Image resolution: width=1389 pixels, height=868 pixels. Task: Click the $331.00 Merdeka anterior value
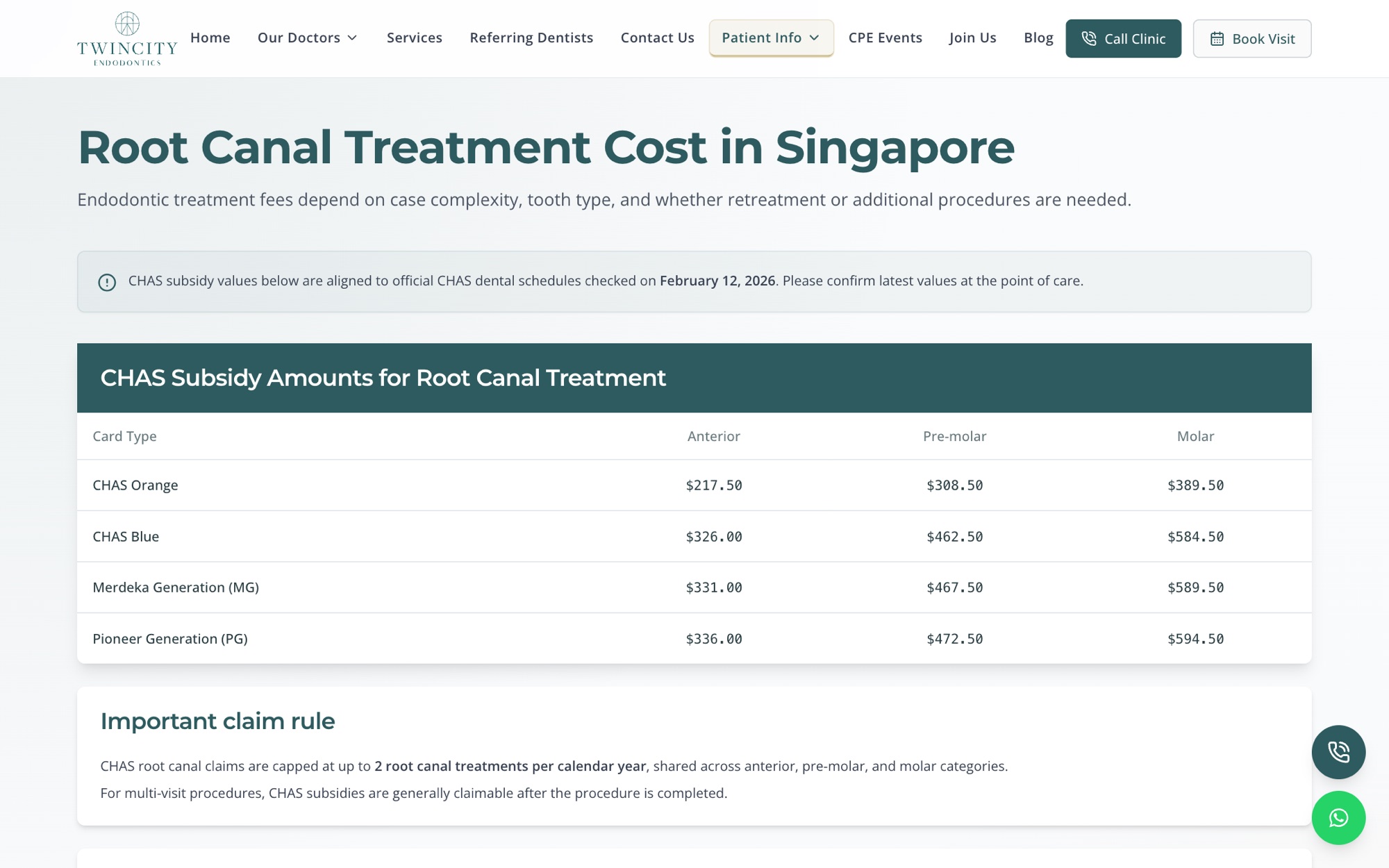coord(714,587)
